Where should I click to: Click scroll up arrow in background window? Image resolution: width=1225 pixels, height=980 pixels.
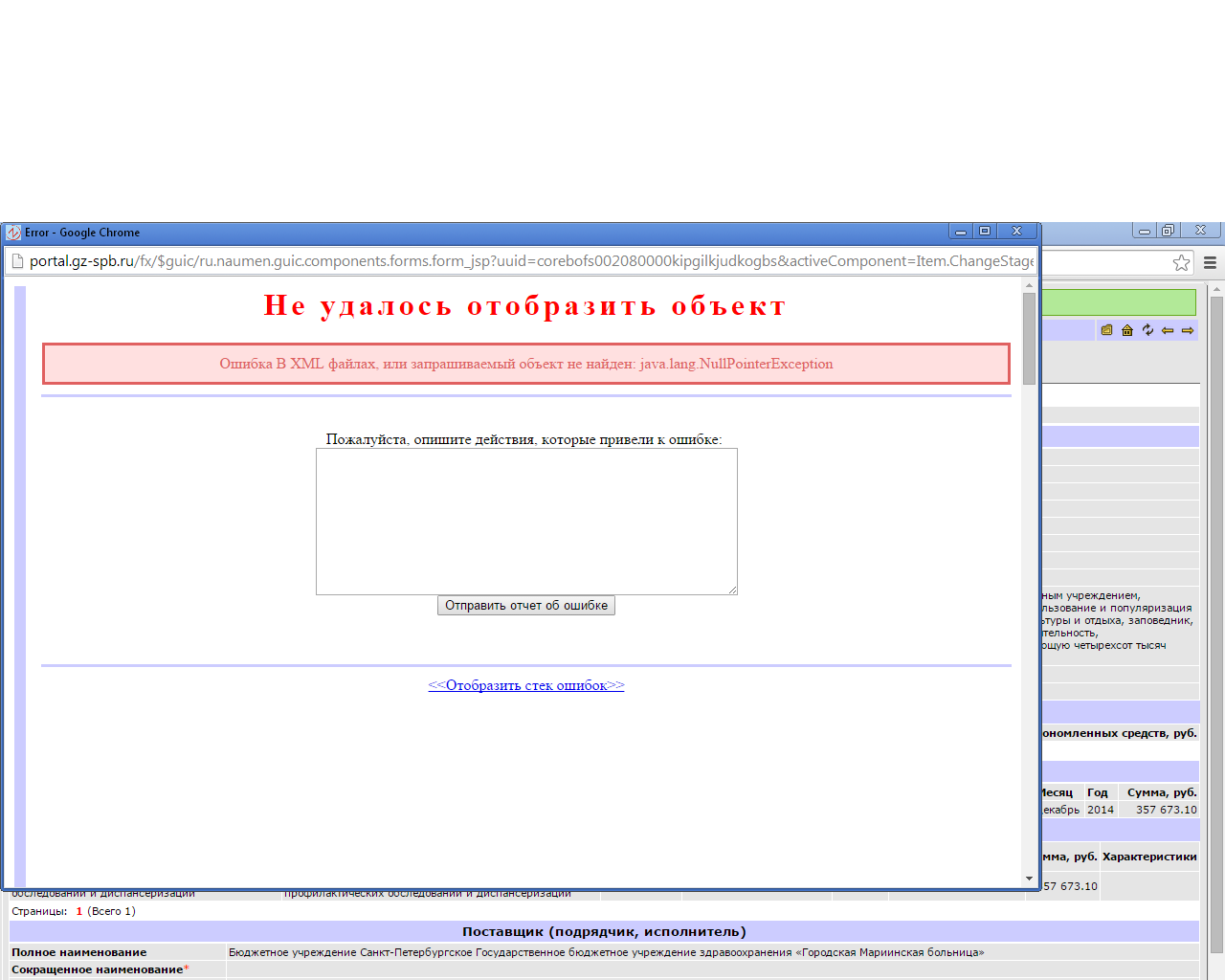[1216, 288]
